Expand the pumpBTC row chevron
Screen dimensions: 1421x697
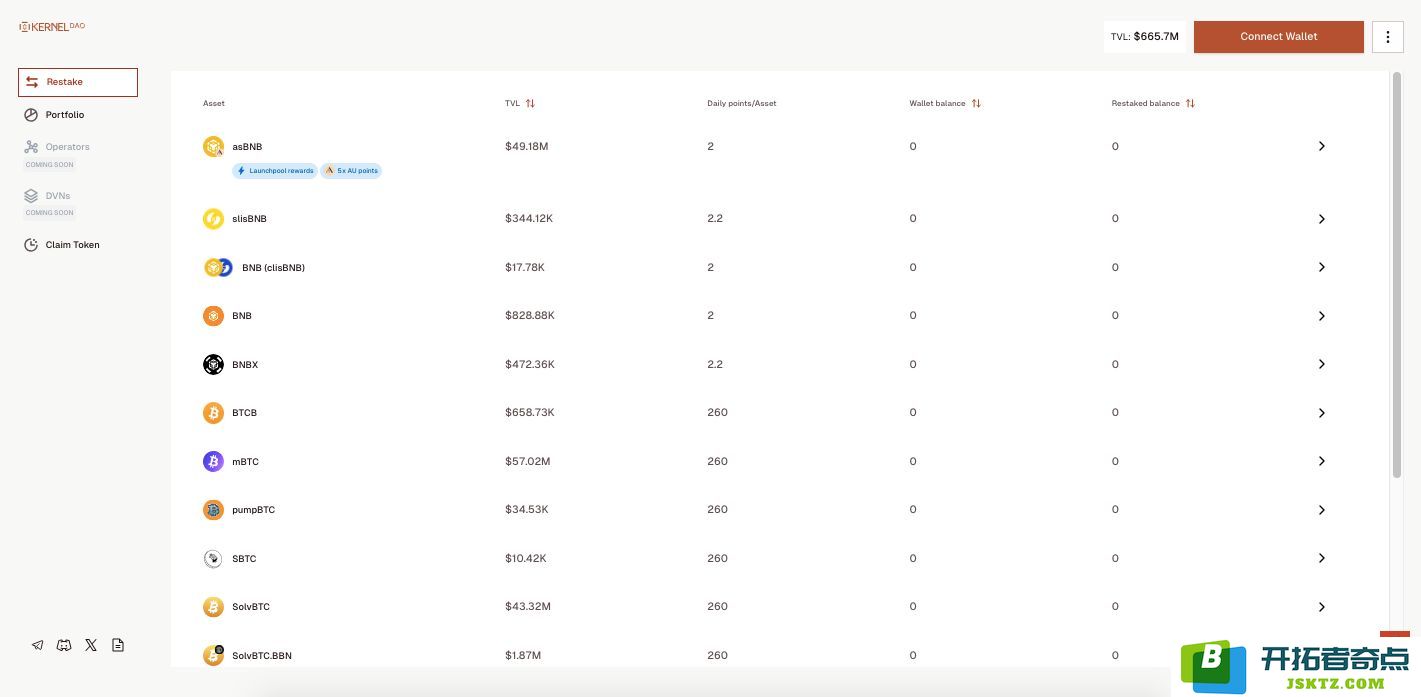[x=1321, y=510]
